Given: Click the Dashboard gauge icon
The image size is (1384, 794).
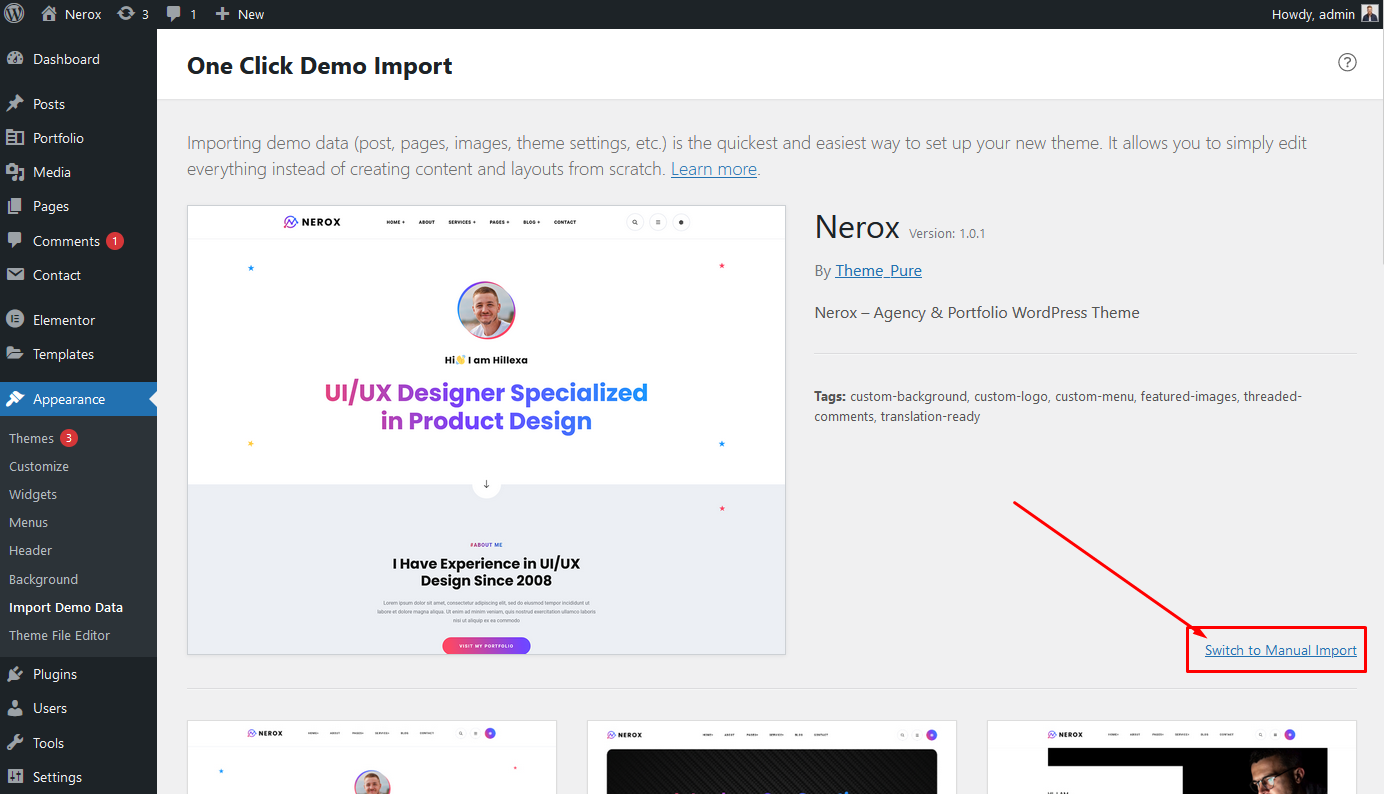Looking at the screenshot, I should pyautogui.click(x=15, y=59).
